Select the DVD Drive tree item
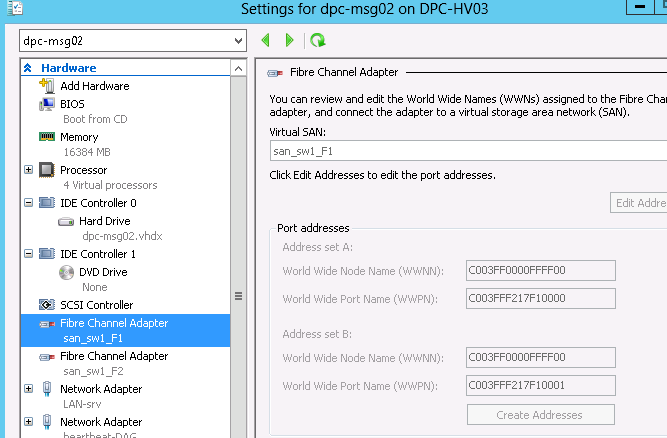The width and height of the screenshot is (667, 438). (103, 272)
